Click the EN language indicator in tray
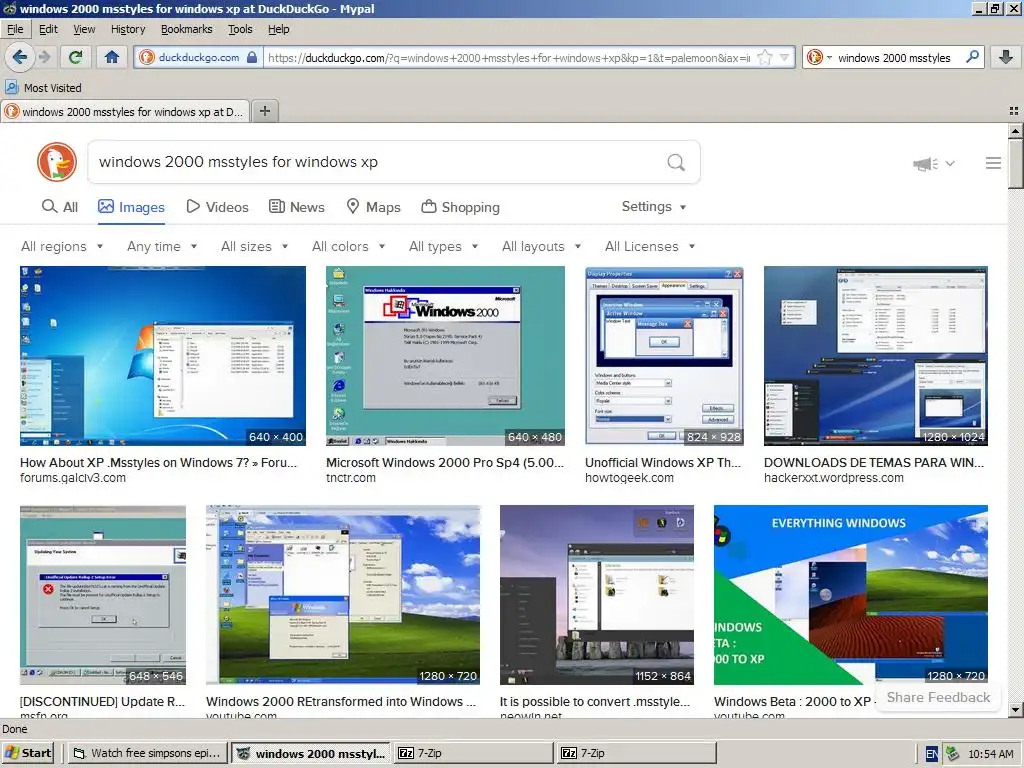Screen dimensions: 1024x768 click(x=932, y=754)
